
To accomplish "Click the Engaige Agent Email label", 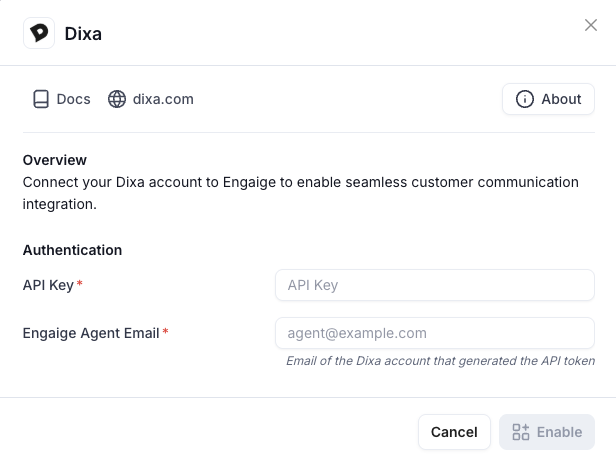I will tap(91, 333).
